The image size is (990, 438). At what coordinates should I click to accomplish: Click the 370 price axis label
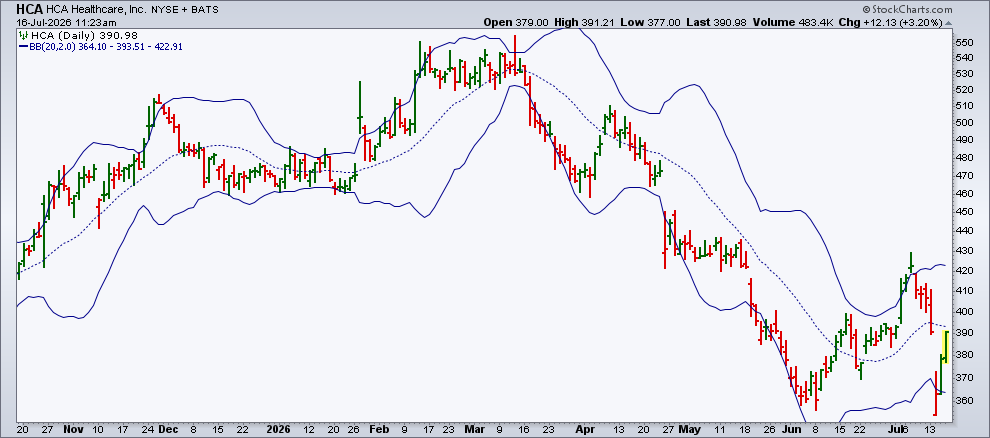coord(964,377)
